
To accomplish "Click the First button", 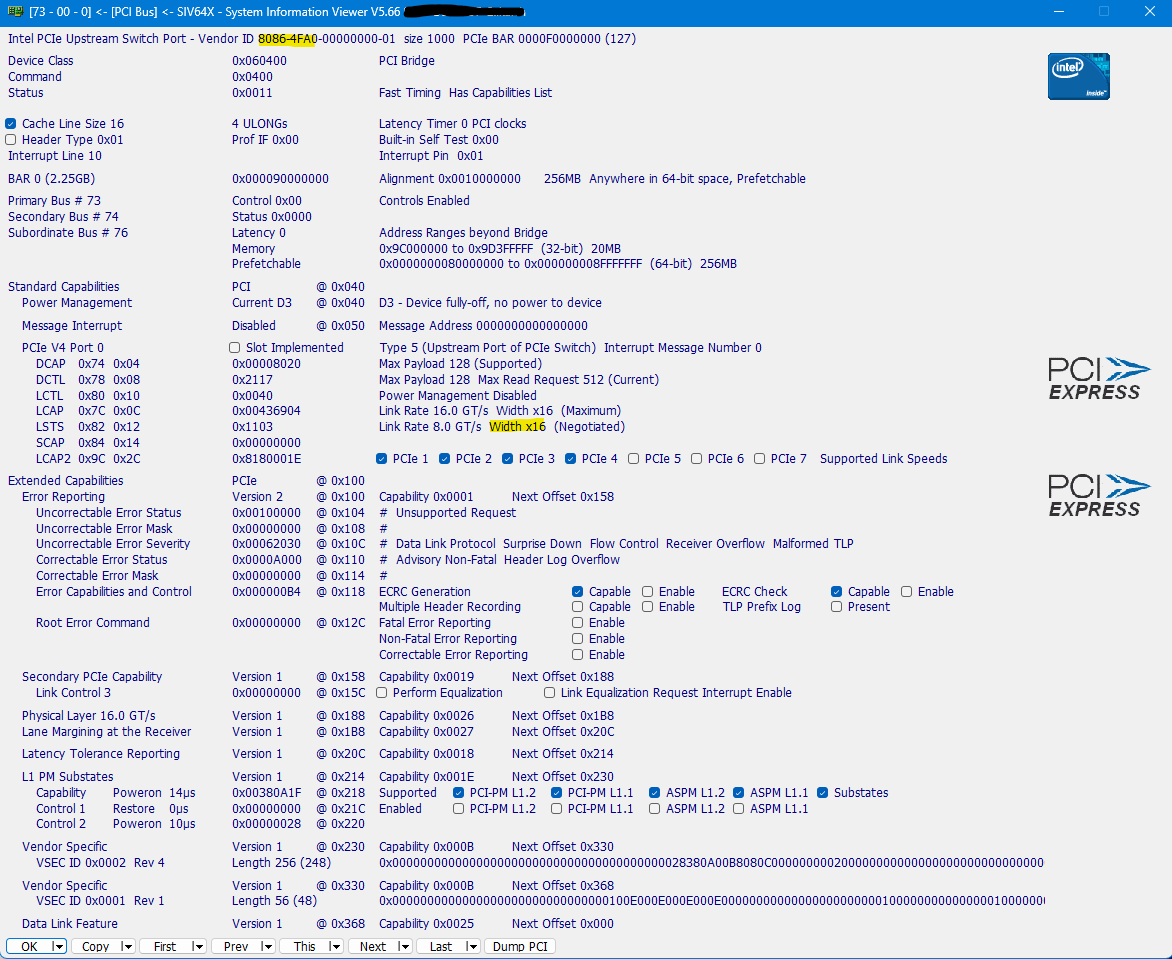I will [165, 946].
